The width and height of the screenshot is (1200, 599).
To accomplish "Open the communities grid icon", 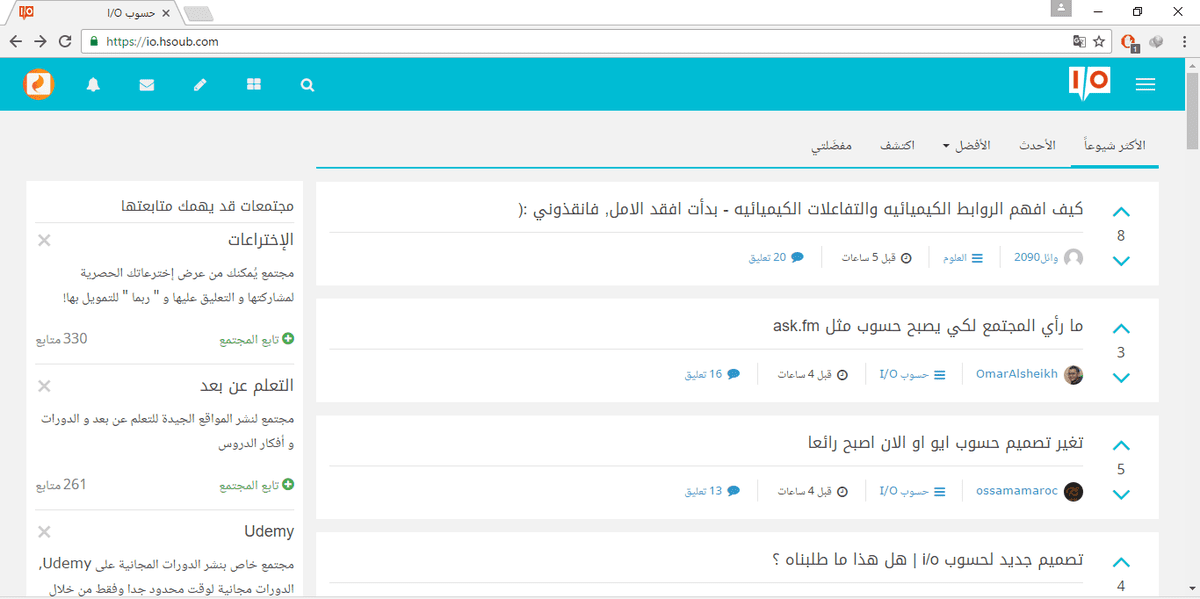I will pos(254,85).
